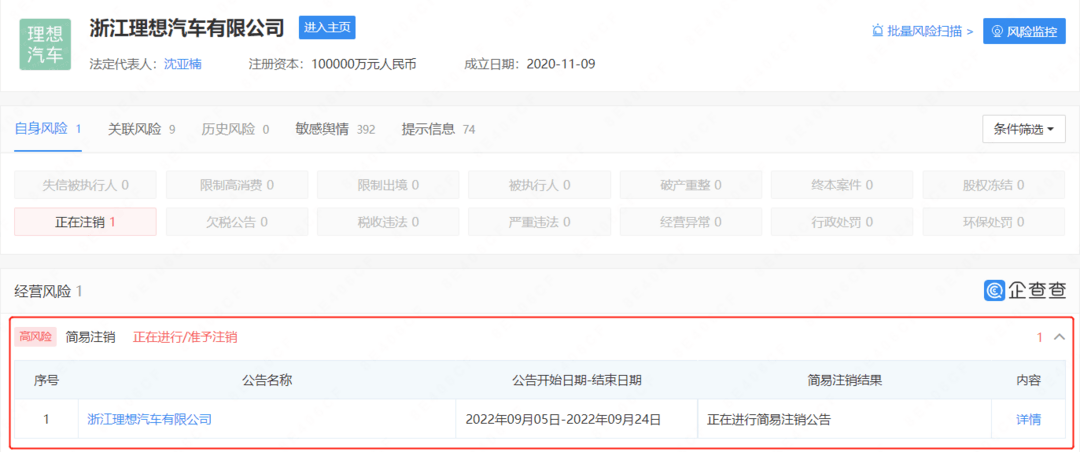Open 详情 link in row 1
The width and height of the screenshot is (1080, 452).
(x=1028, y=419)
